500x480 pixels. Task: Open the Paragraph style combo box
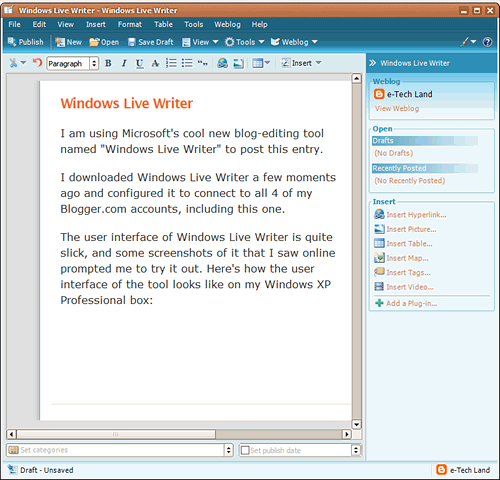(x=73, y=63)
